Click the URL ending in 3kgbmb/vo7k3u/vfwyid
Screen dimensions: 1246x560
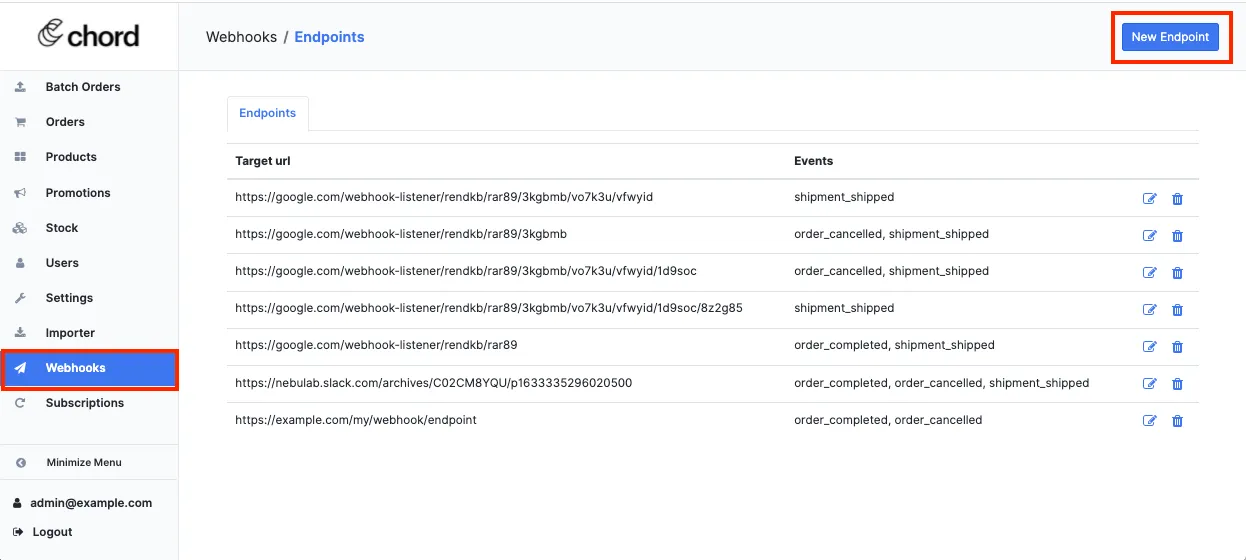click(444, 197)
